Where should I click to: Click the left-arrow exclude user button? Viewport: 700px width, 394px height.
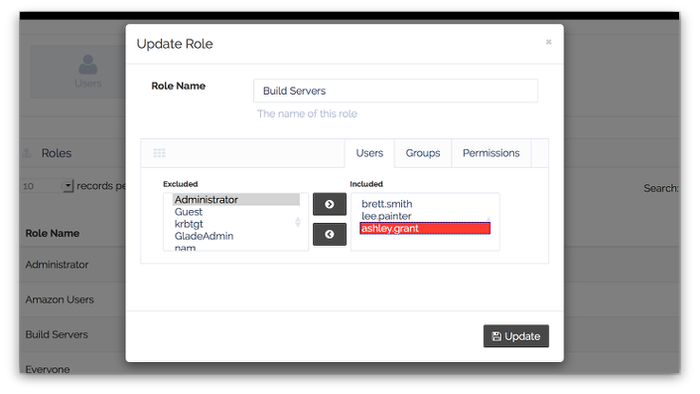click(329, 234)
